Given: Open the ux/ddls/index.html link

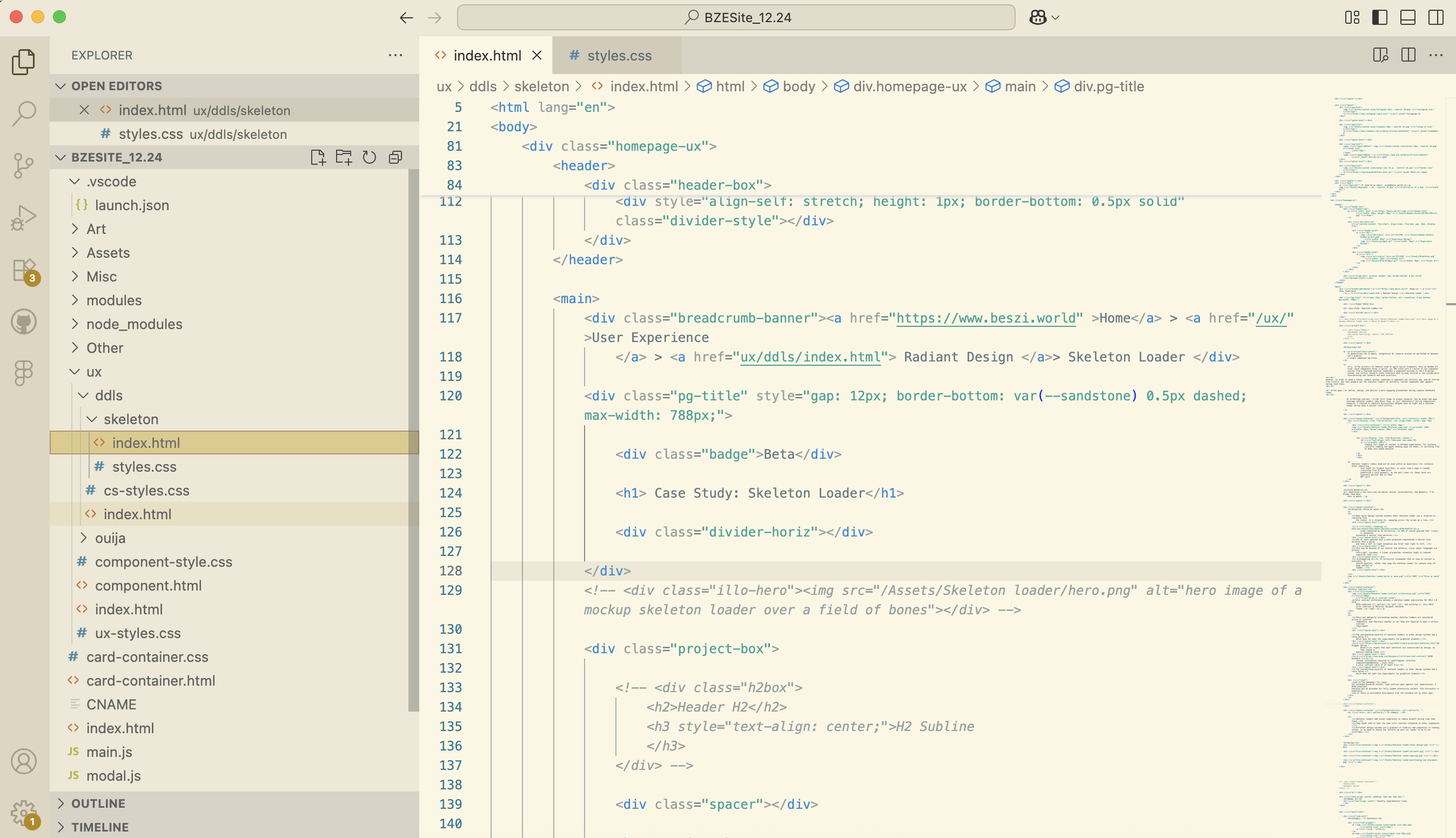Looking at the screenshot, I should point(809,357).
